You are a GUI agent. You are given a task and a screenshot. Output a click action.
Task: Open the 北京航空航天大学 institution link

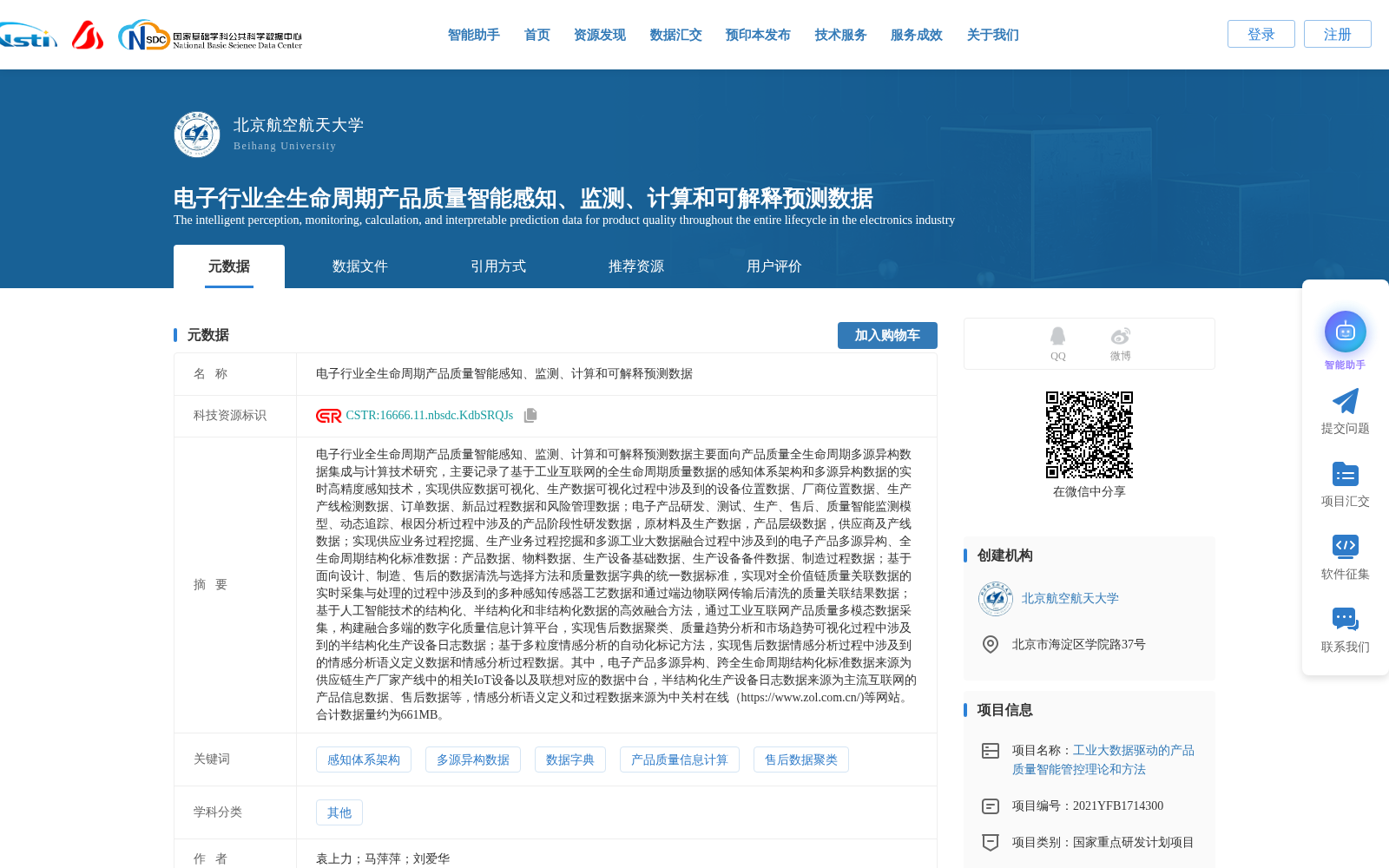point(1070,599)
